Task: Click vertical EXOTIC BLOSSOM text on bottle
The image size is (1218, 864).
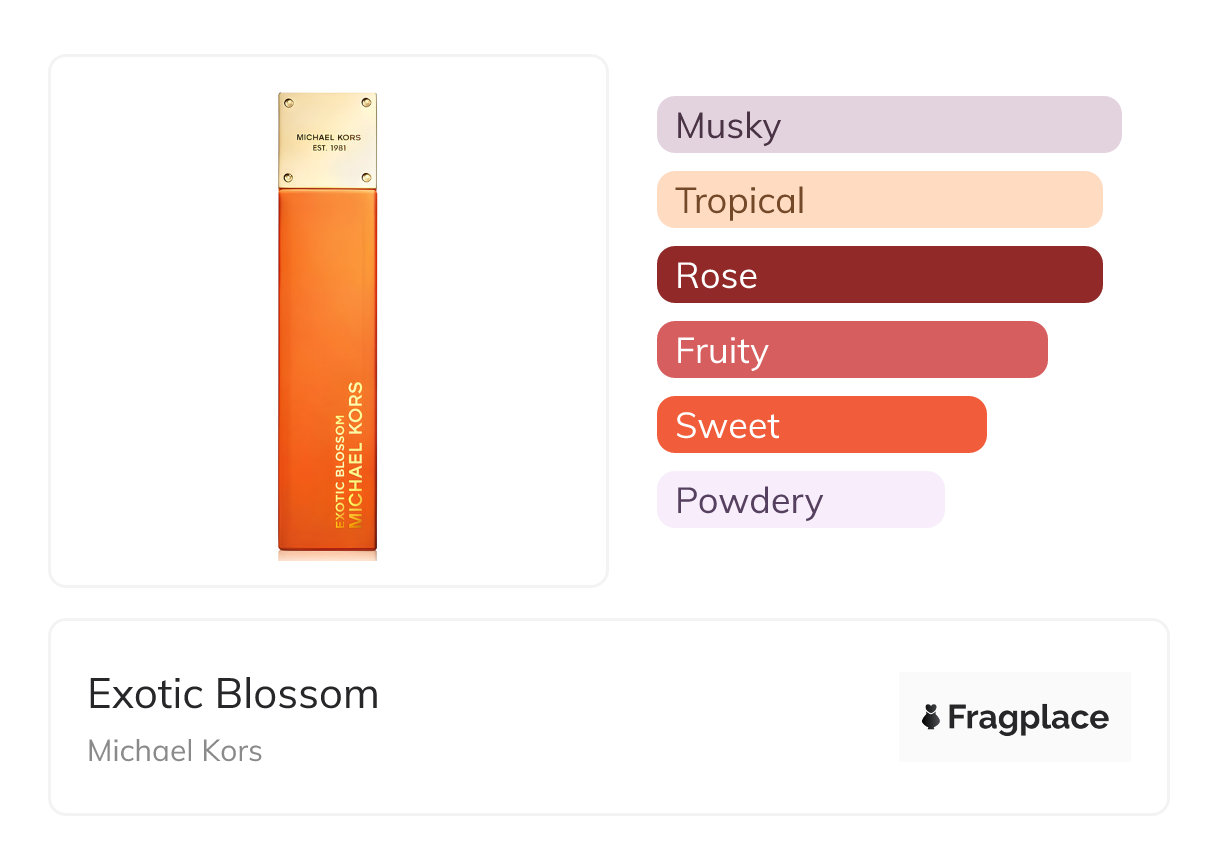Action: pyautogui.click(x=339, y=470)
